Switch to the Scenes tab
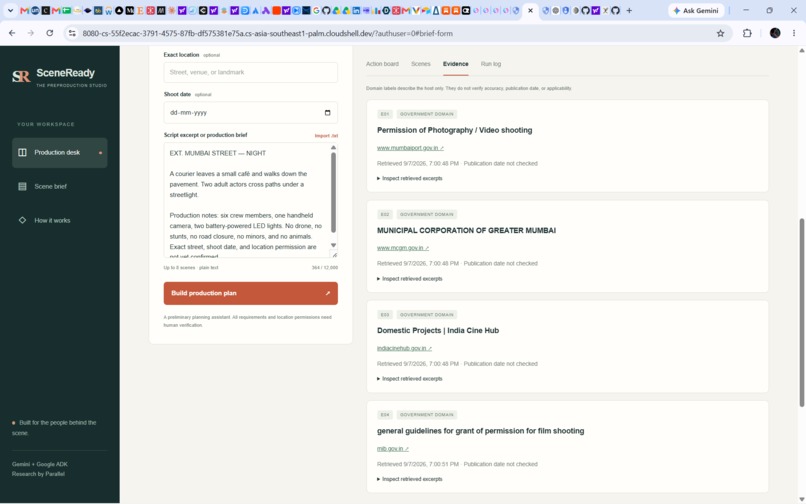The image size is (806, 504). pyautogui.click(x=420, y=64)
